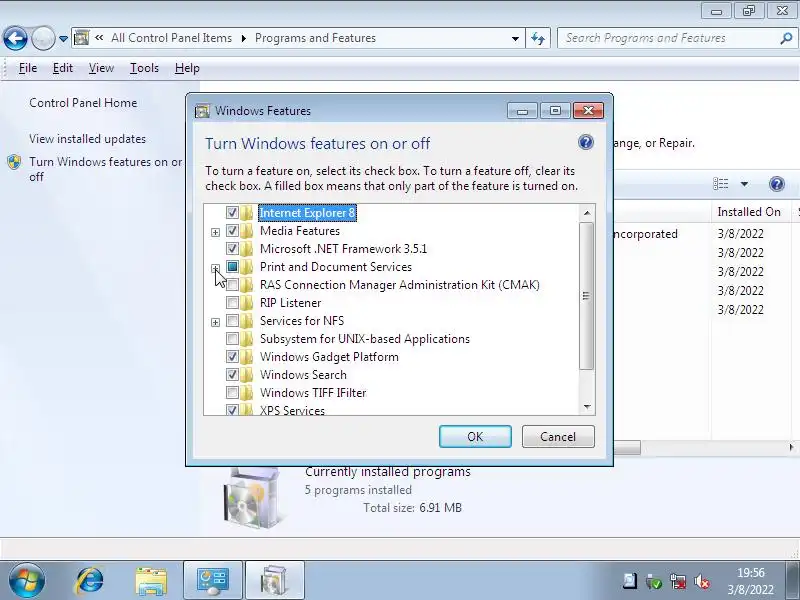The width and height of the screenshot is (800, 600).
Task: Open Windows Explorer from the taskbar
Action: coord(151,581)
